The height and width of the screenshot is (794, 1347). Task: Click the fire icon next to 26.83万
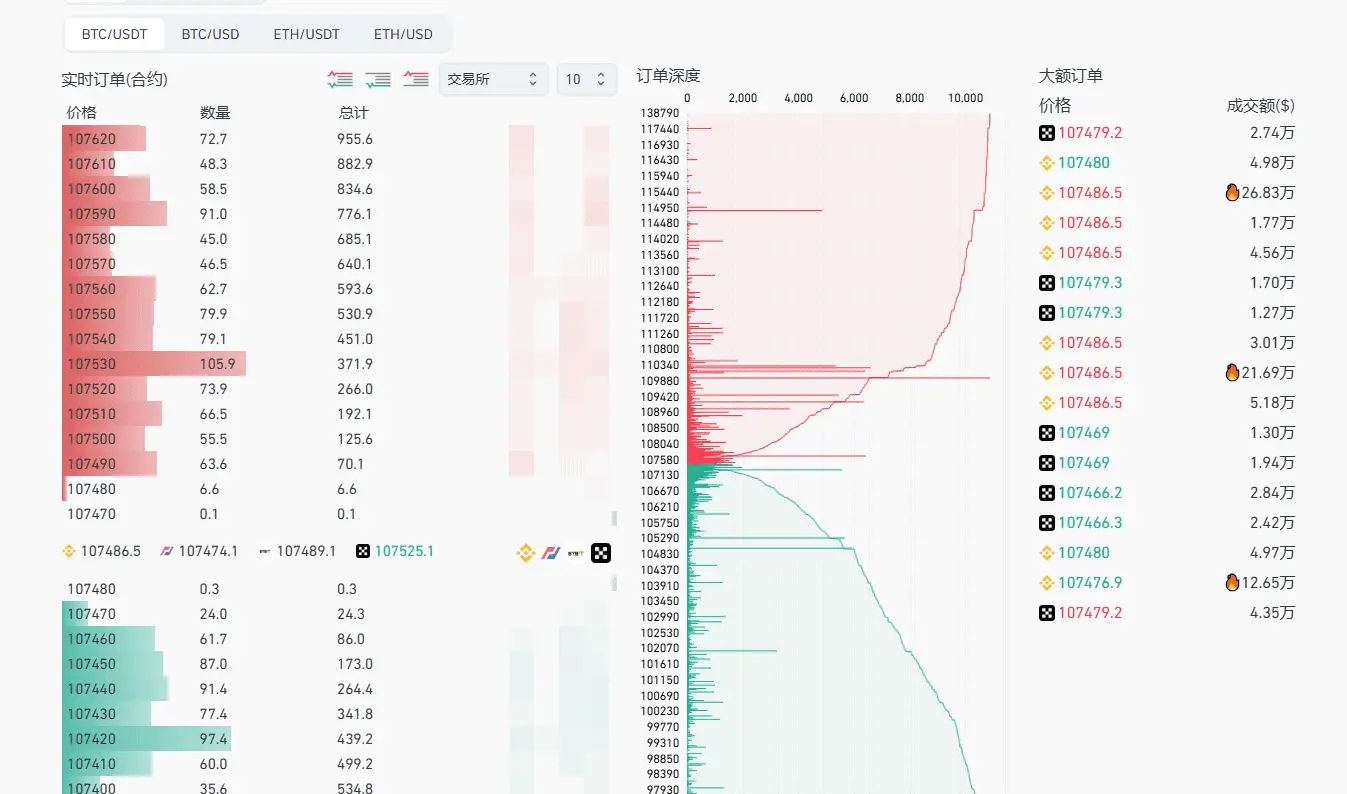1232,192
